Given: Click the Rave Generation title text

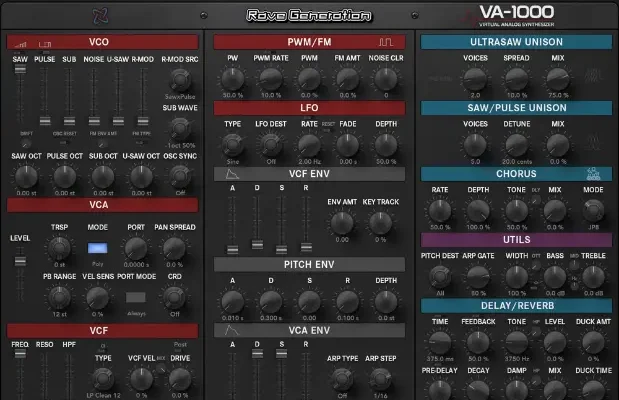Looking at the screenshot, I should (309, 15).
